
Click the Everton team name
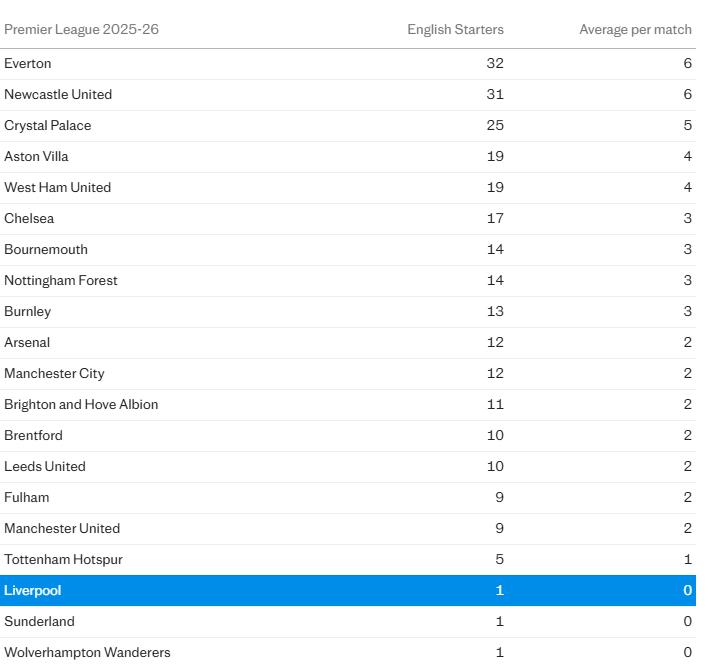click(28, 63)
